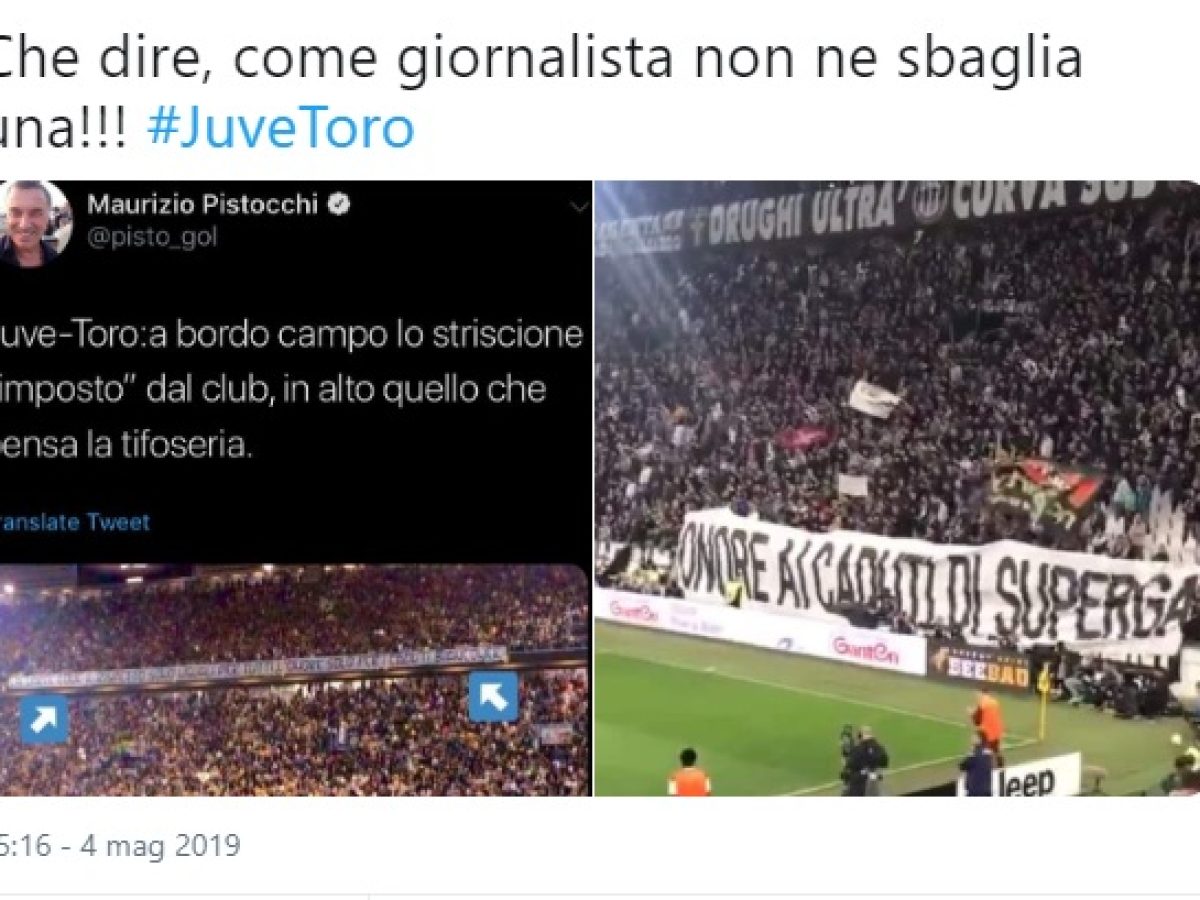Click the embedded tweet text about striscione
The width and height of the screenshot is (1200, 900).
(x=290, y=389)
